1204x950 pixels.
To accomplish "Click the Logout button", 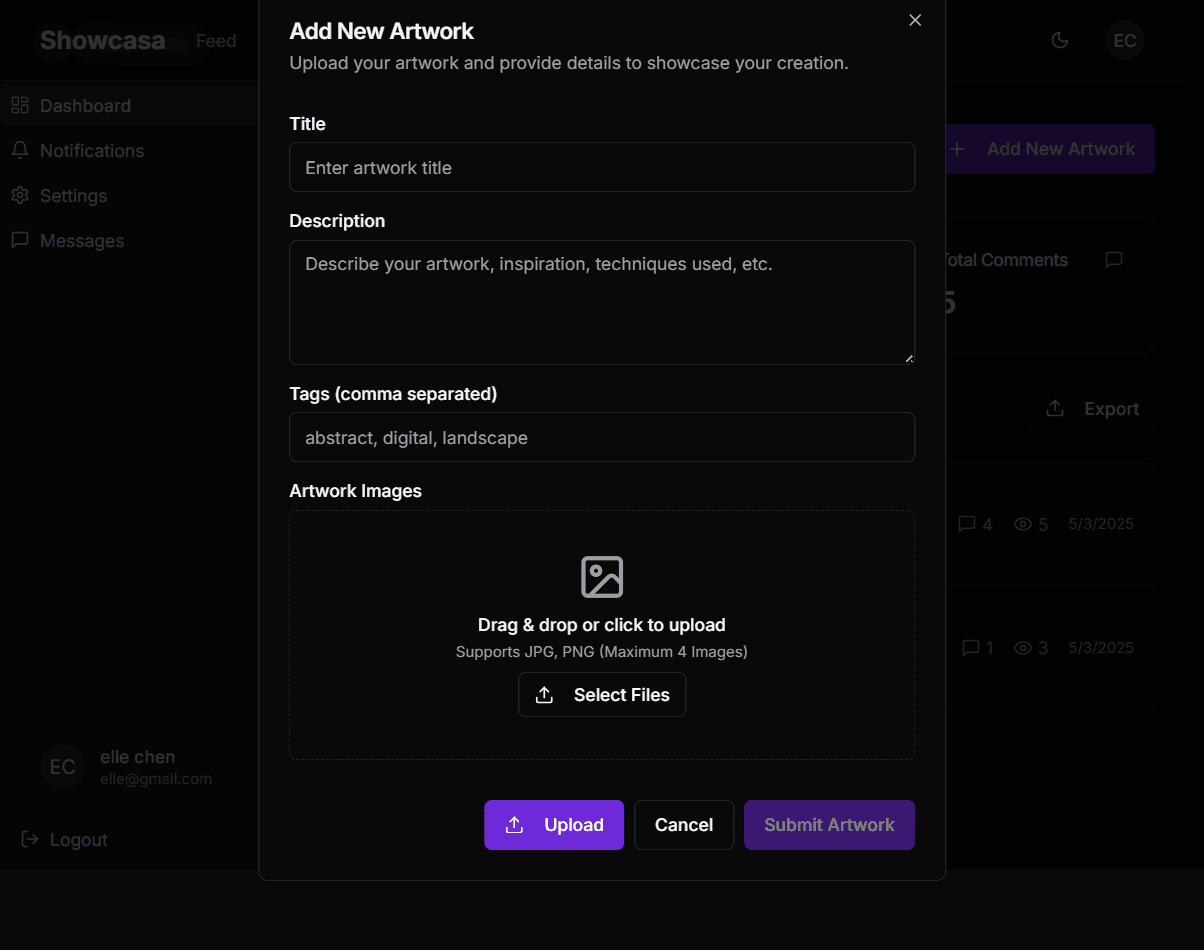I will pos(65,839).
